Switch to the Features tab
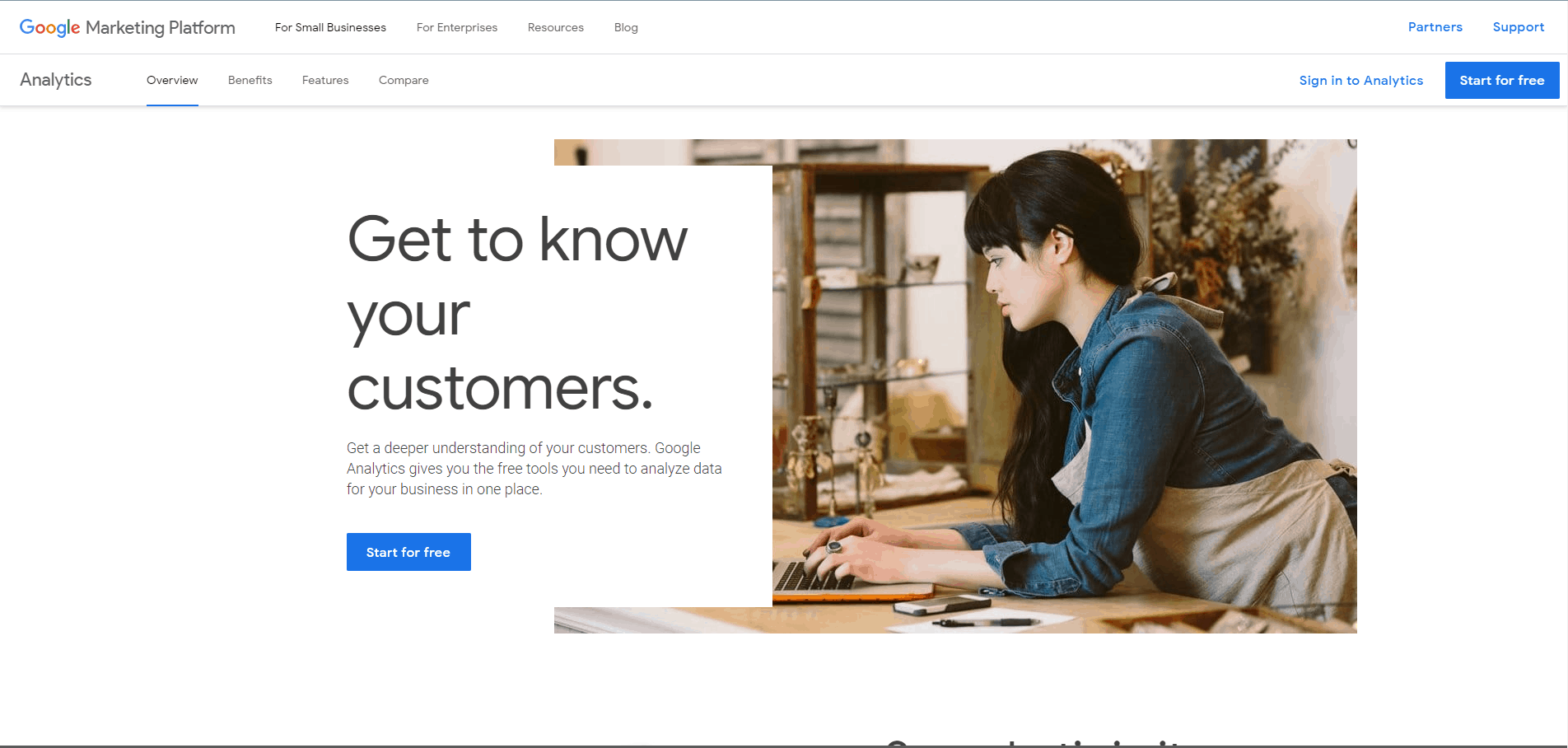The height and width of the screenshot is (748, 1568). (x=325, y=80)
